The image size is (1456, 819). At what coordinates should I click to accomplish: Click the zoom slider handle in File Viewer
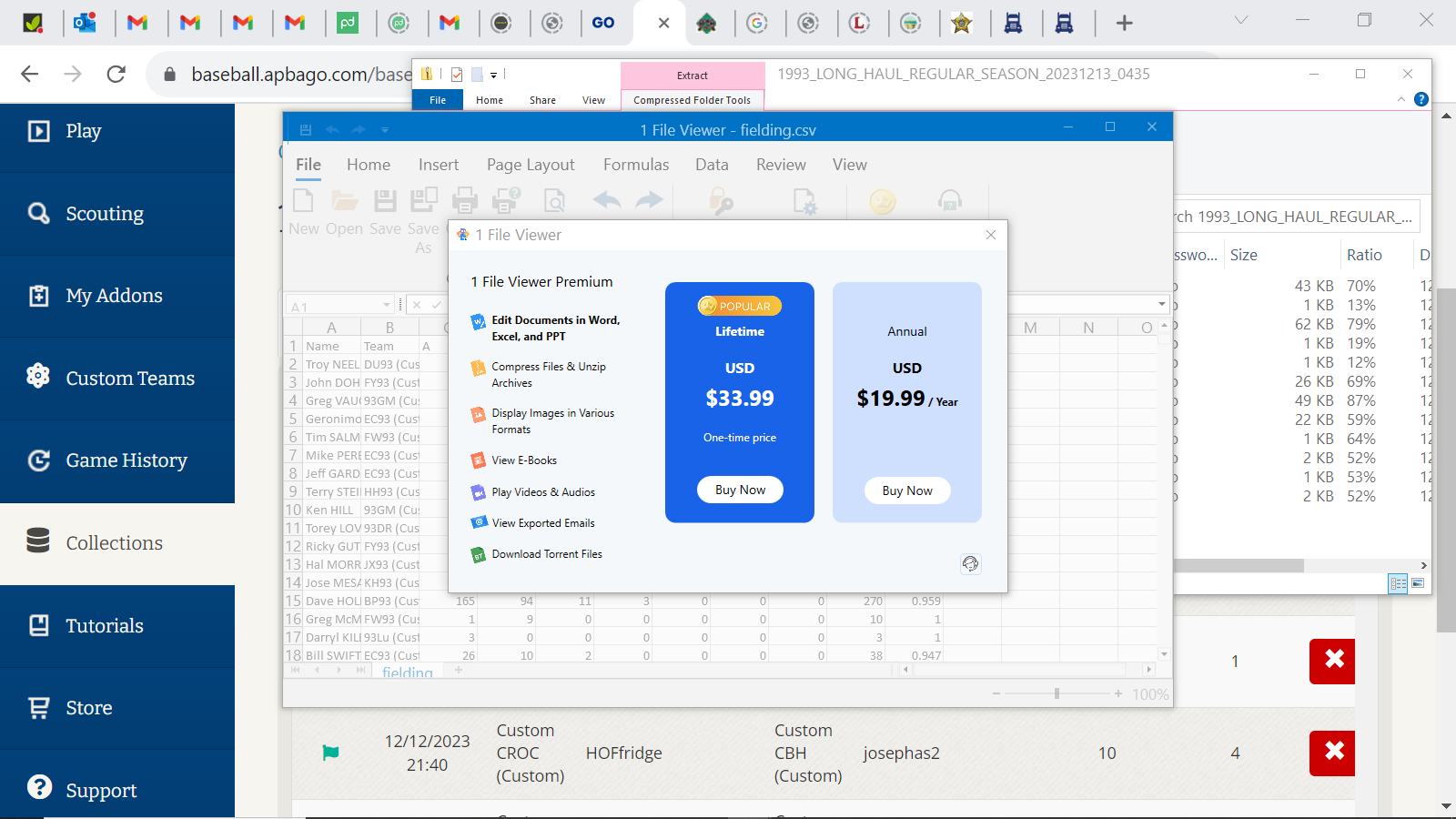1057,693
